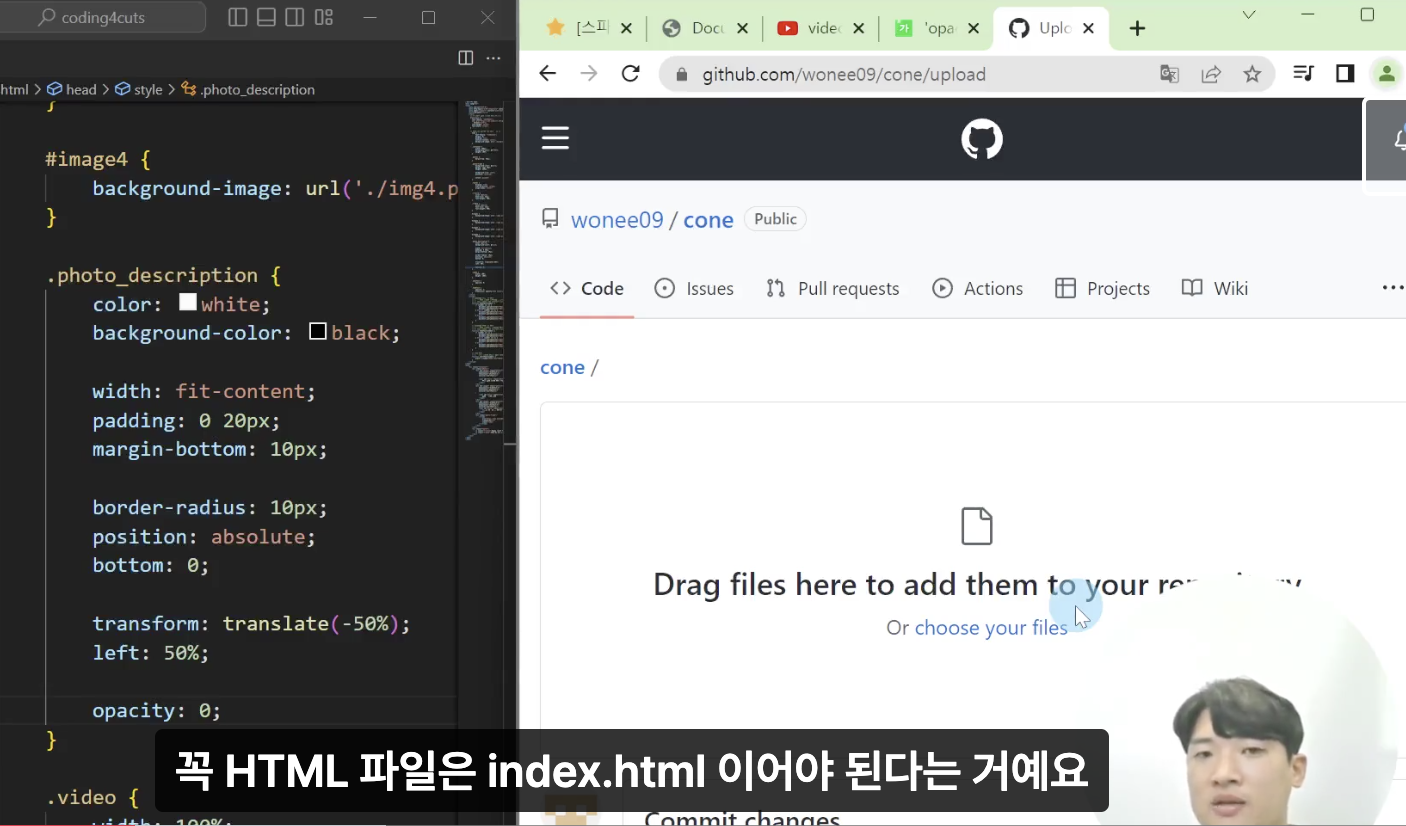Click the file icon in the drop area
This screenshot has height=826, width=1406.
tap(977, 526)
